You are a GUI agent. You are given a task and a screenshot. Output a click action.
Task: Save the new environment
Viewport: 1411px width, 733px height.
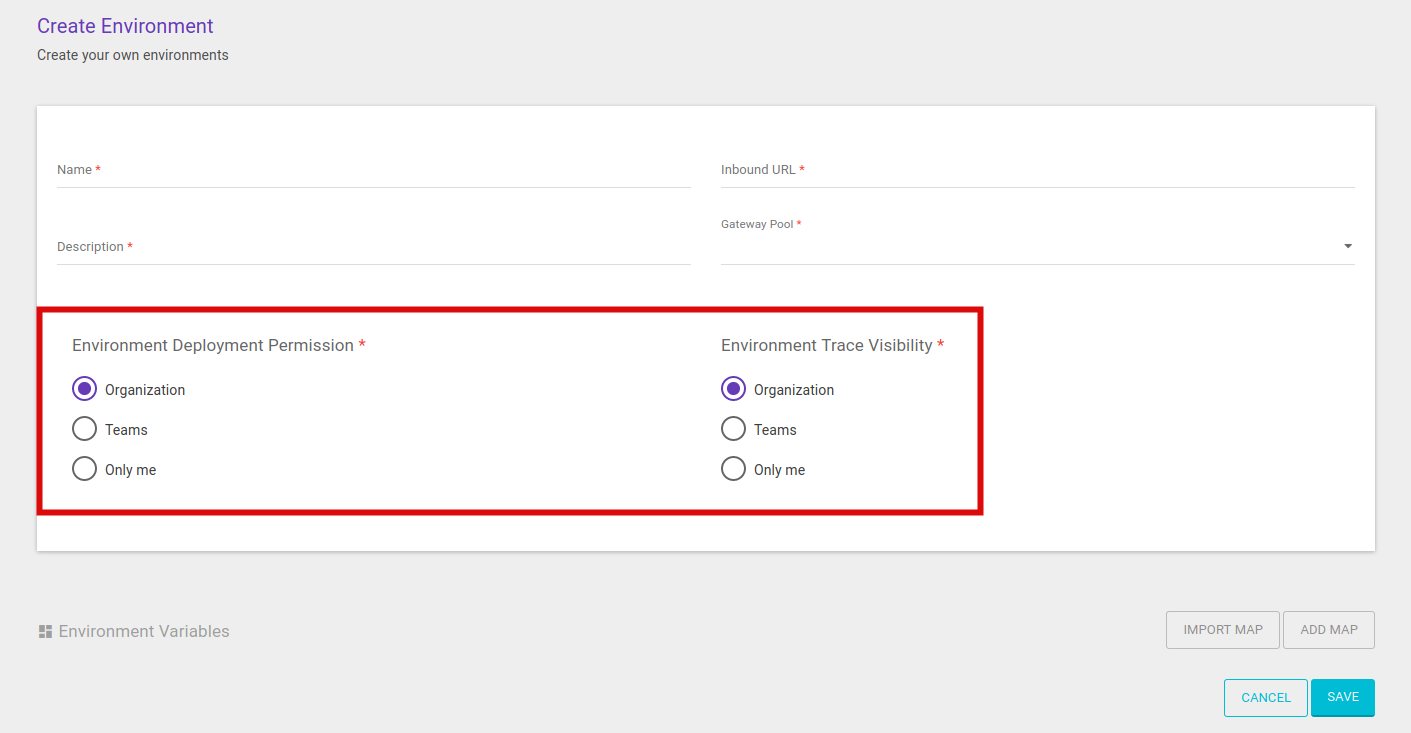(1342, 697)
